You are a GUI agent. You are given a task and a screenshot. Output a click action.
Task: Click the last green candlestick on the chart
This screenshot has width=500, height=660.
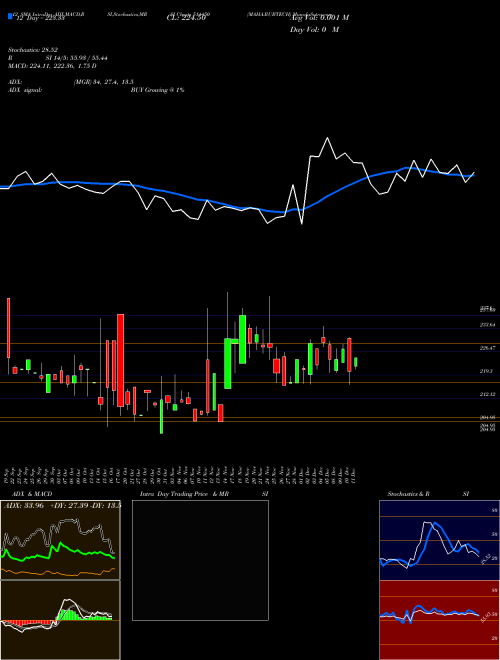click(356, 362)
